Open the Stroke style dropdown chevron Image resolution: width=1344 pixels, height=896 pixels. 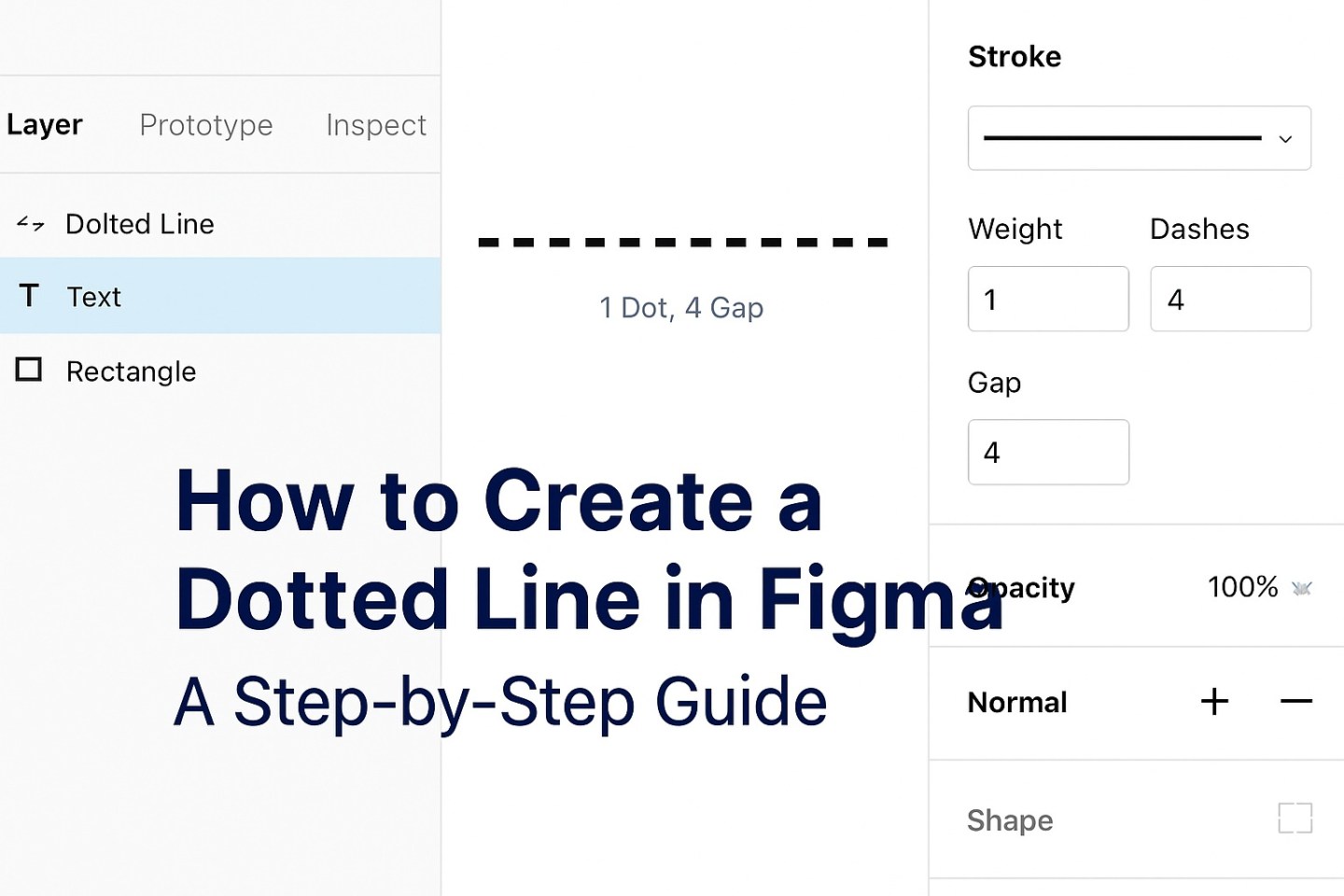(1285, 138)
